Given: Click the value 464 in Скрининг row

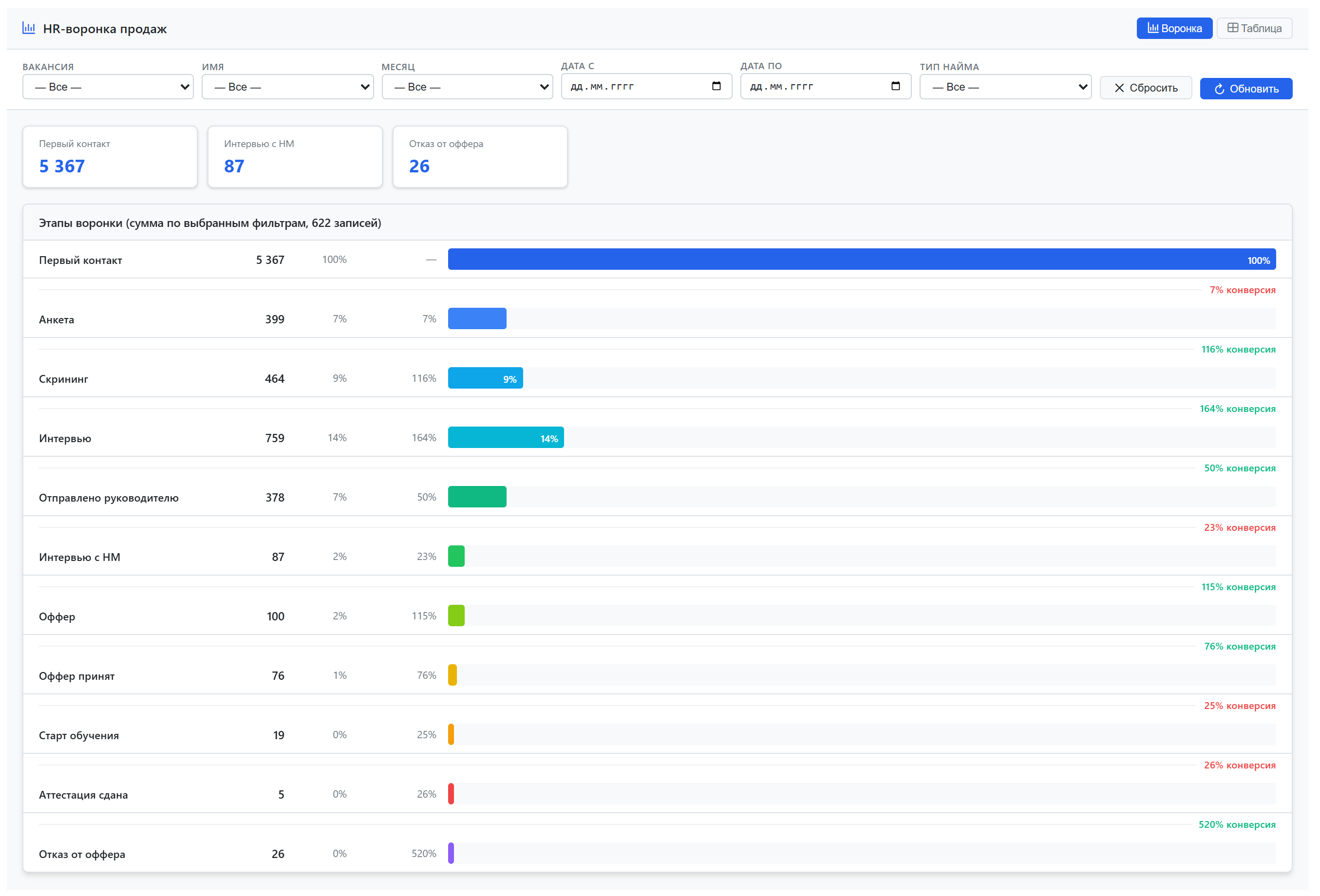Looking at the screenshot, I should (275, 379).
